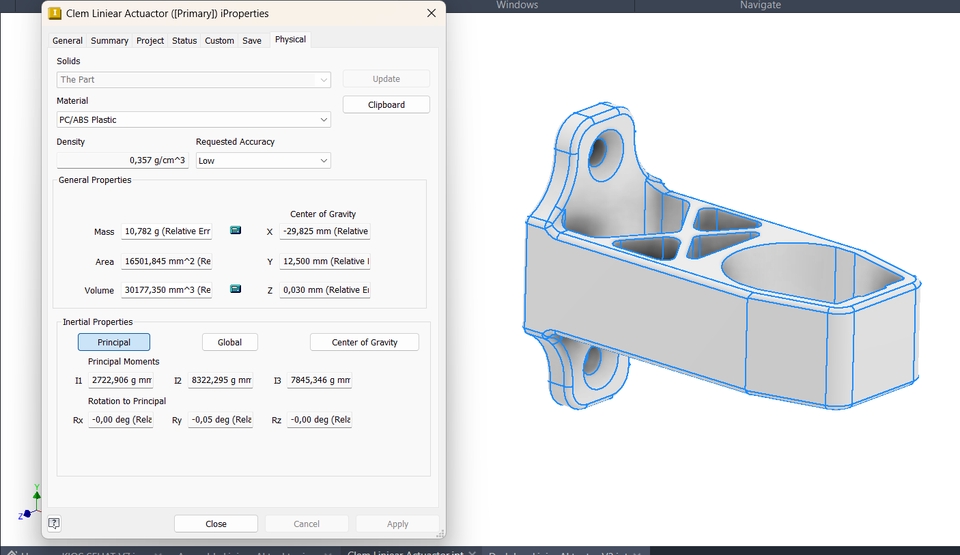Viewport: 960px width, 555px height.
Task: Click the I2 principal moment field
Action: point(220,380)
